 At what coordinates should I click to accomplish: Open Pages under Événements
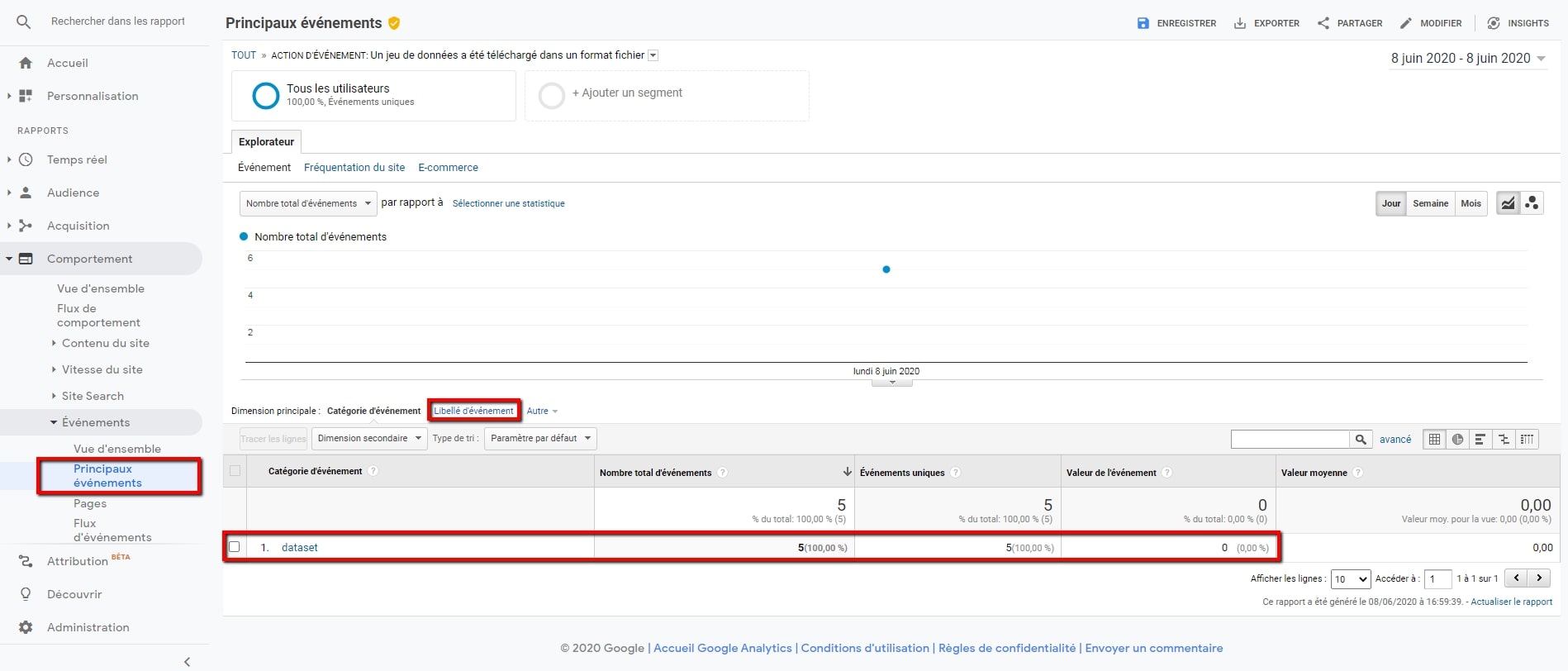[x=90, y=503]
